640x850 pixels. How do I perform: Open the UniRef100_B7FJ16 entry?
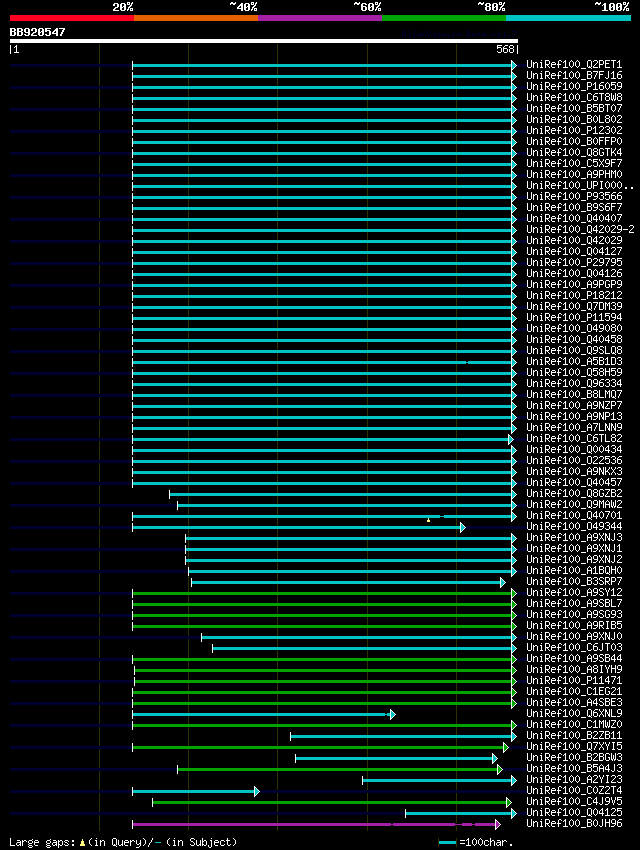pos(574,75)
